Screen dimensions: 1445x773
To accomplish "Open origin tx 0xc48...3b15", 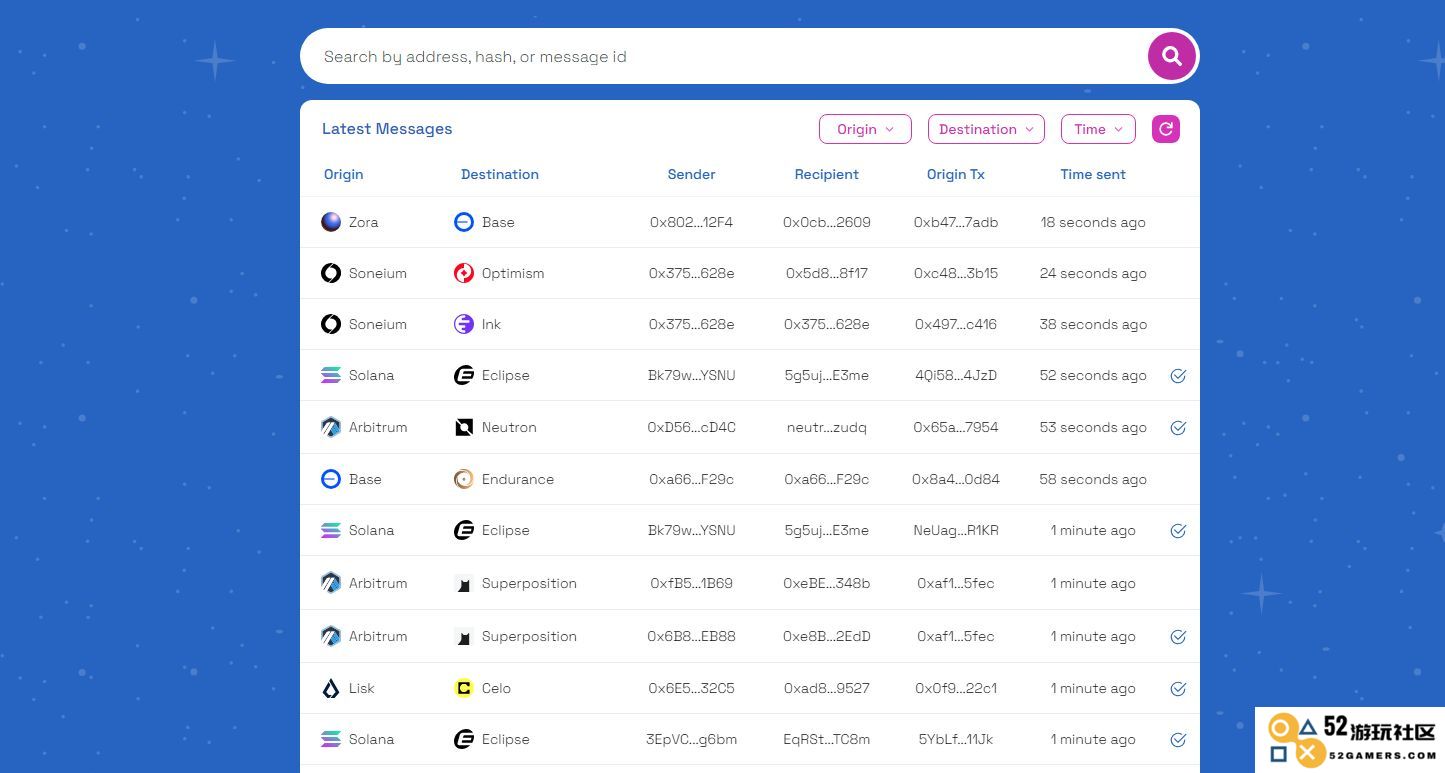I will click(x=956, y=273).
